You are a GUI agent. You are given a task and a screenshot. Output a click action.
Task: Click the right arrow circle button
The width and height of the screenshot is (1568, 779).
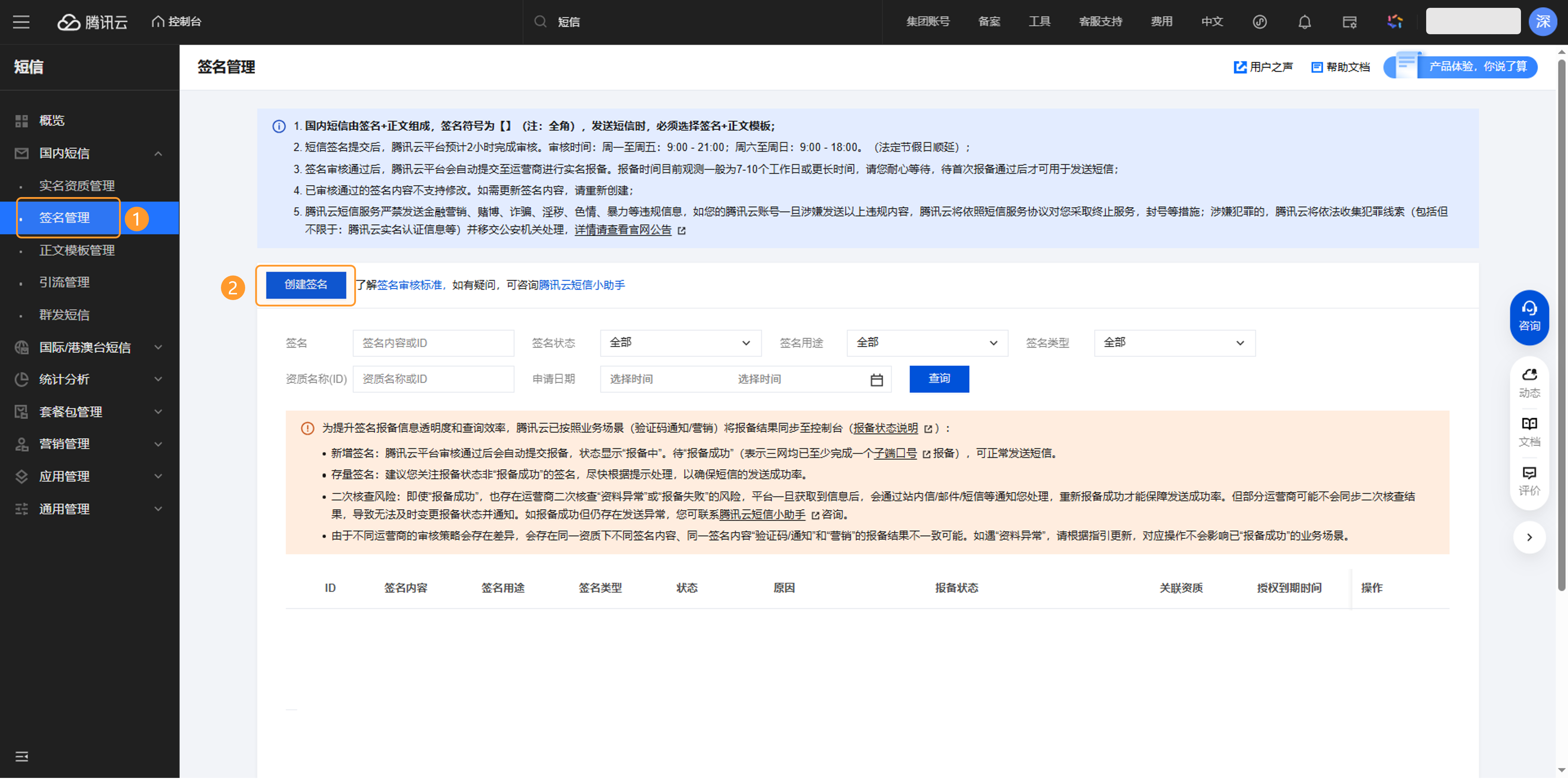click(1529, 537)
